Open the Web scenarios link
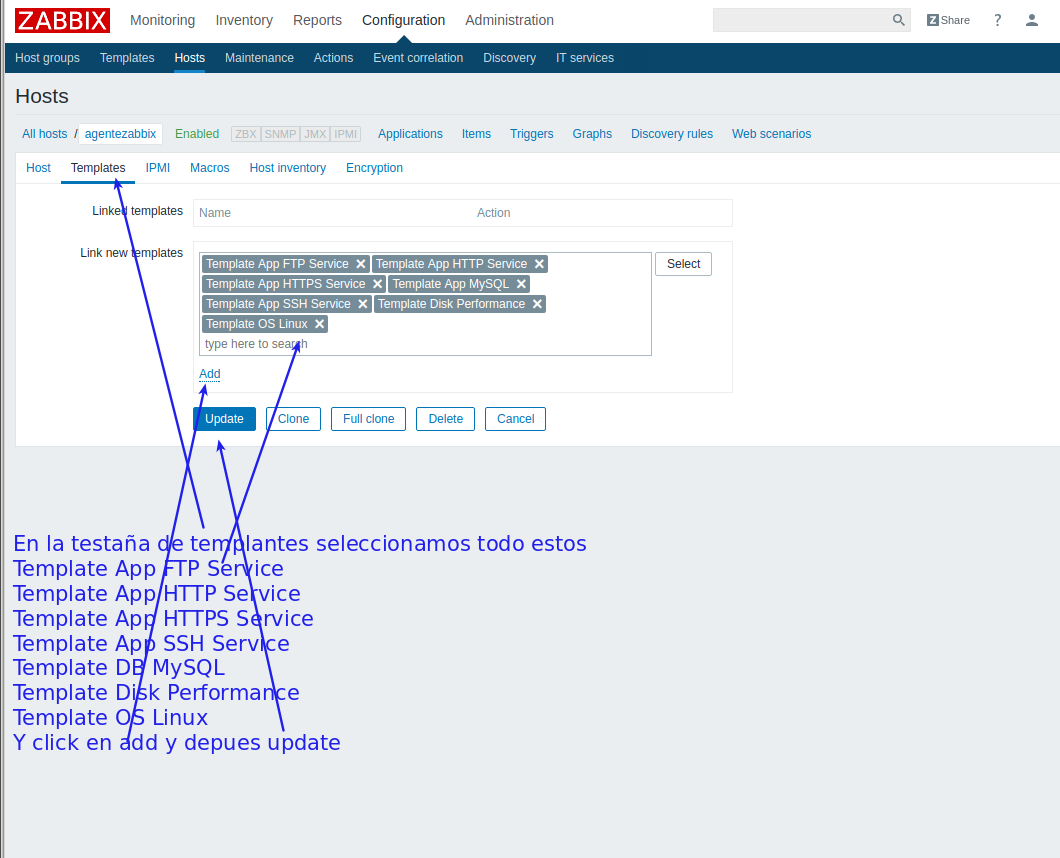 tap(771, 134)
